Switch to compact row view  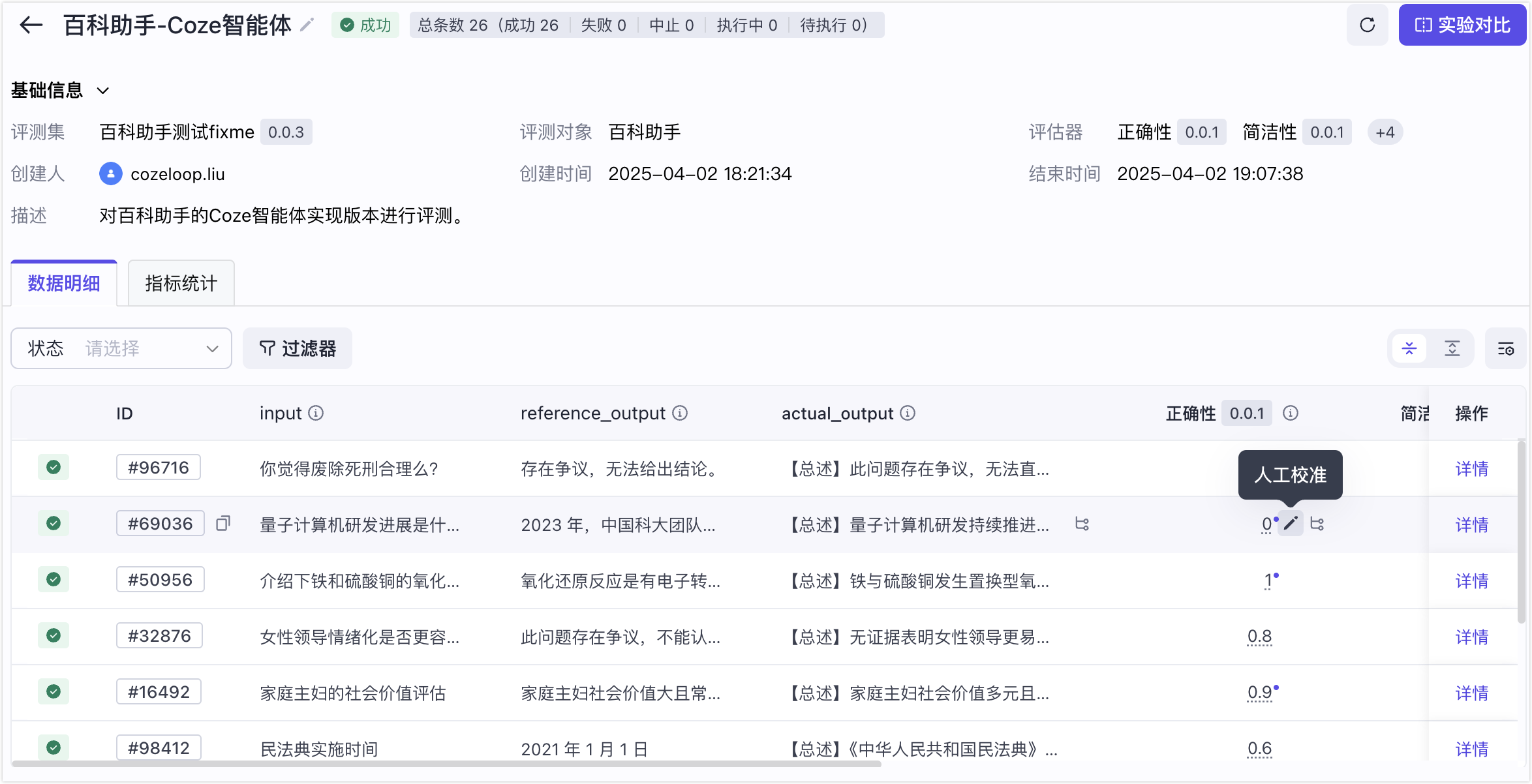point(1409,349)
